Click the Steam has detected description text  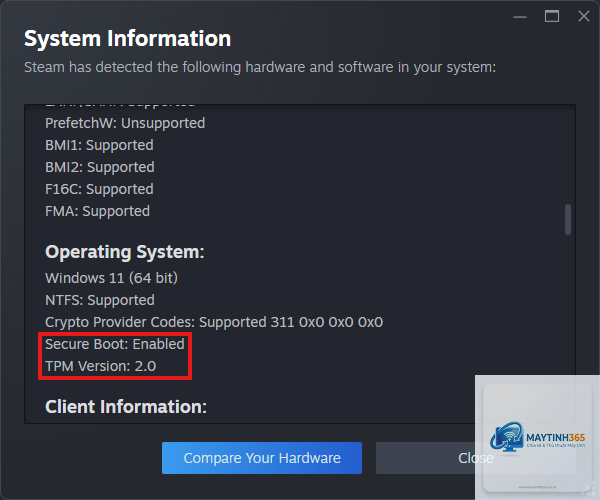coord(260,67)
